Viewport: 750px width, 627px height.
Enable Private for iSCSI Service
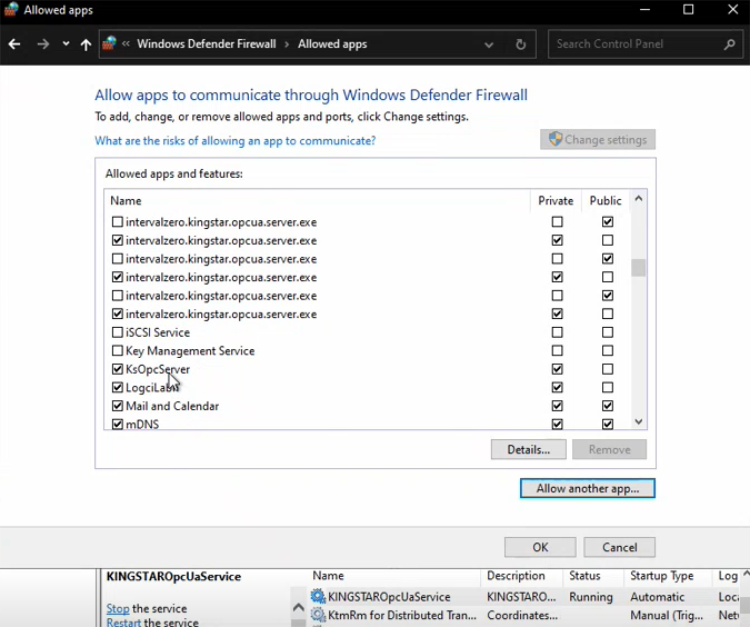pos(557,332)
